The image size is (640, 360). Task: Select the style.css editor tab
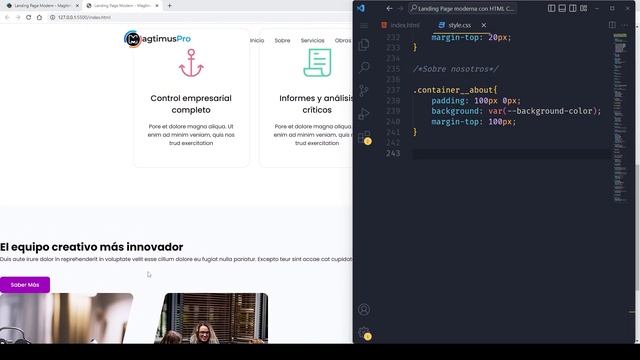tap(459, 25)
